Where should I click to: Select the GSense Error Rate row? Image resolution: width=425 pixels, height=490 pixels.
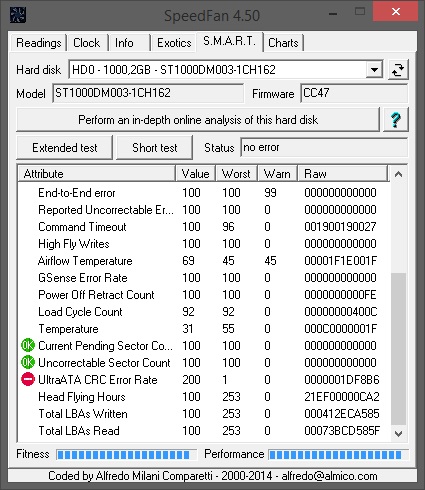(203, 278)
